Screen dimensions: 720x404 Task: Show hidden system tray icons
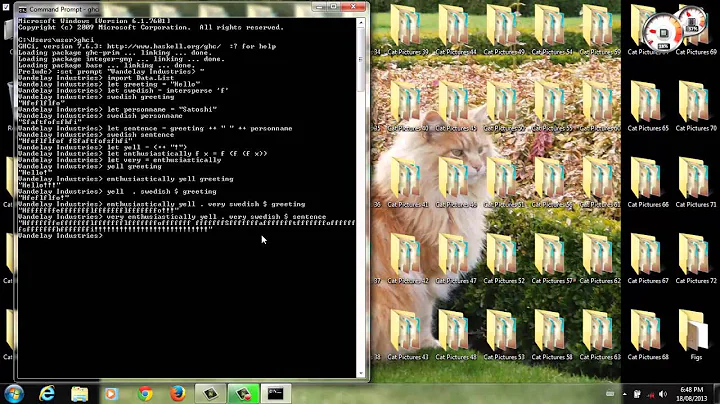tap(624, 394)
